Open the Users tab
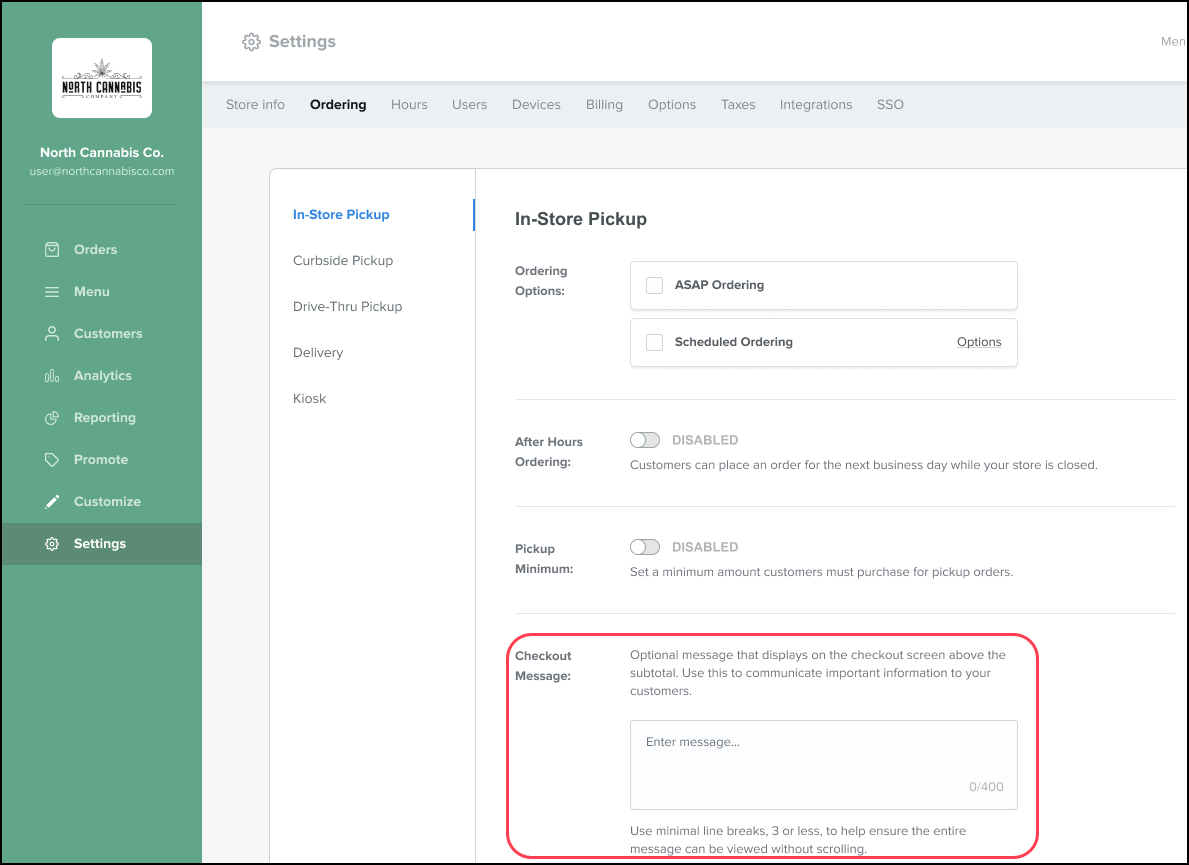The image size is (1189, 865). pyautogui.click(x=469, y=105)
